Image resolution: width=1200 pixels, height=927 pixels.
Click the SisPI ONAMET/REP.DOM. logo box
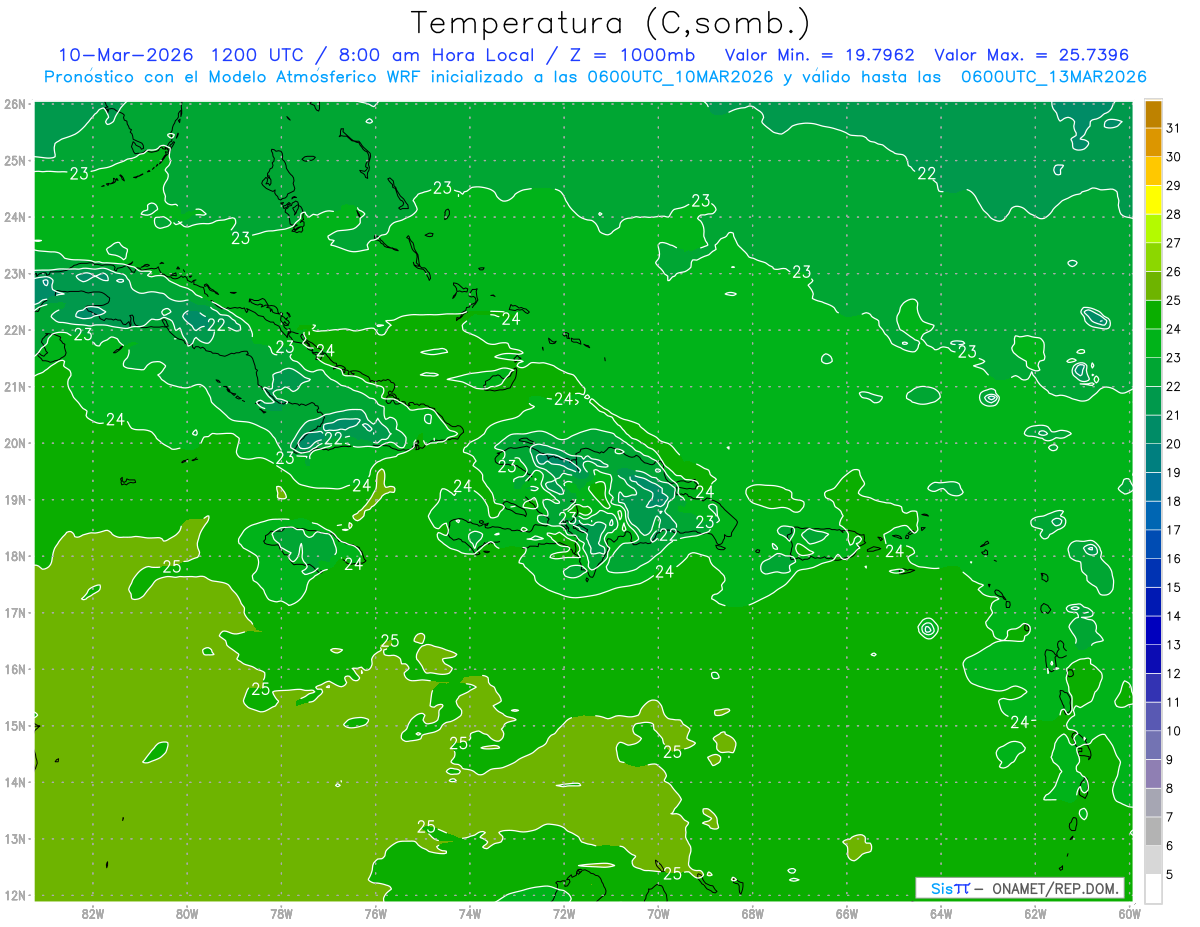[1020, 888]
